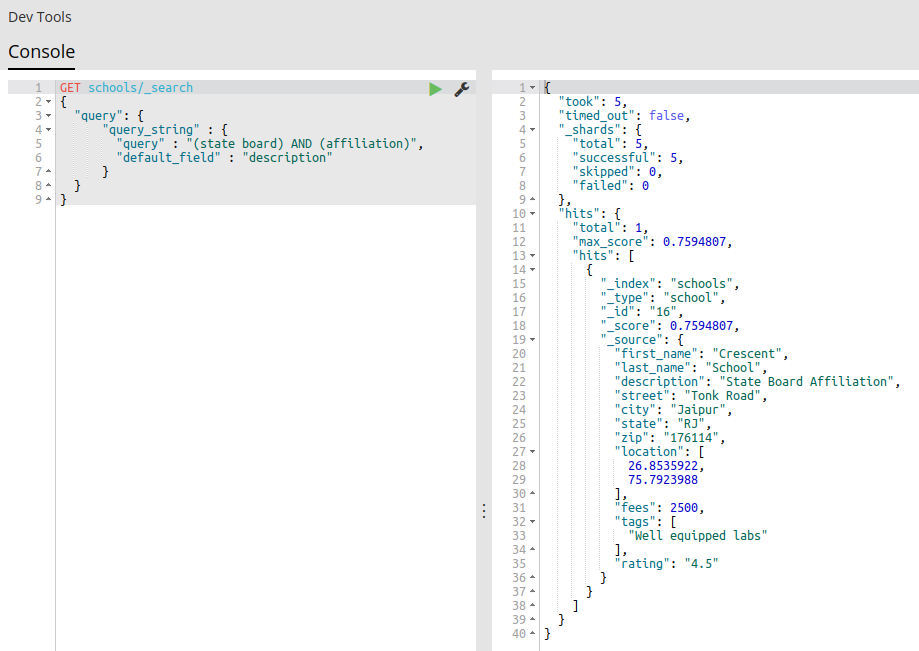The height and width of the screenshot is (651, 919).
Task: Click the GET method keyword
Action: (70, 88)
